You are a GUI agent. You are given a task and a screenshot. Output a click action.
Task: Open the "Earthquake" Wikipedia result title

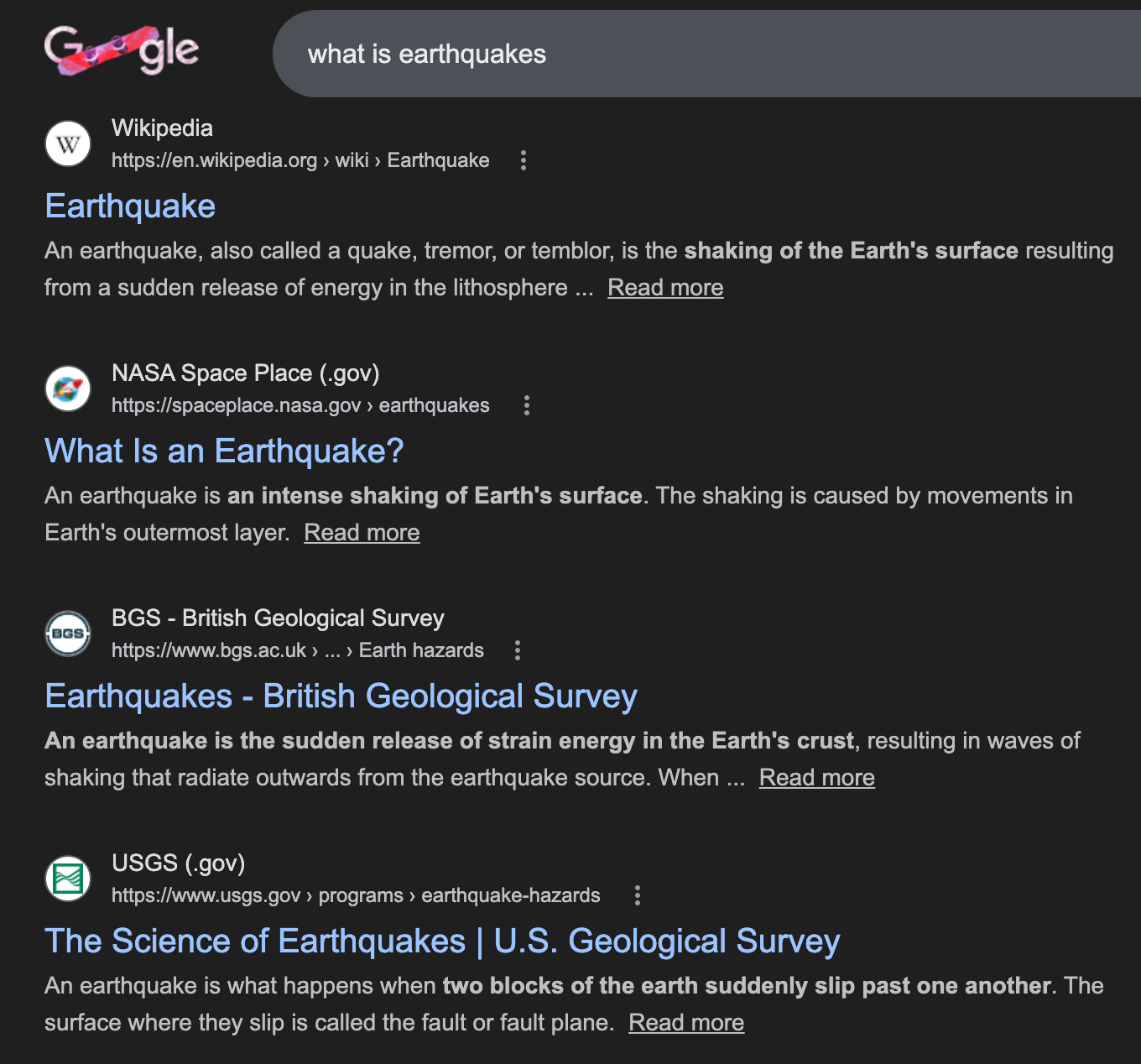click(x=130, y=206)
